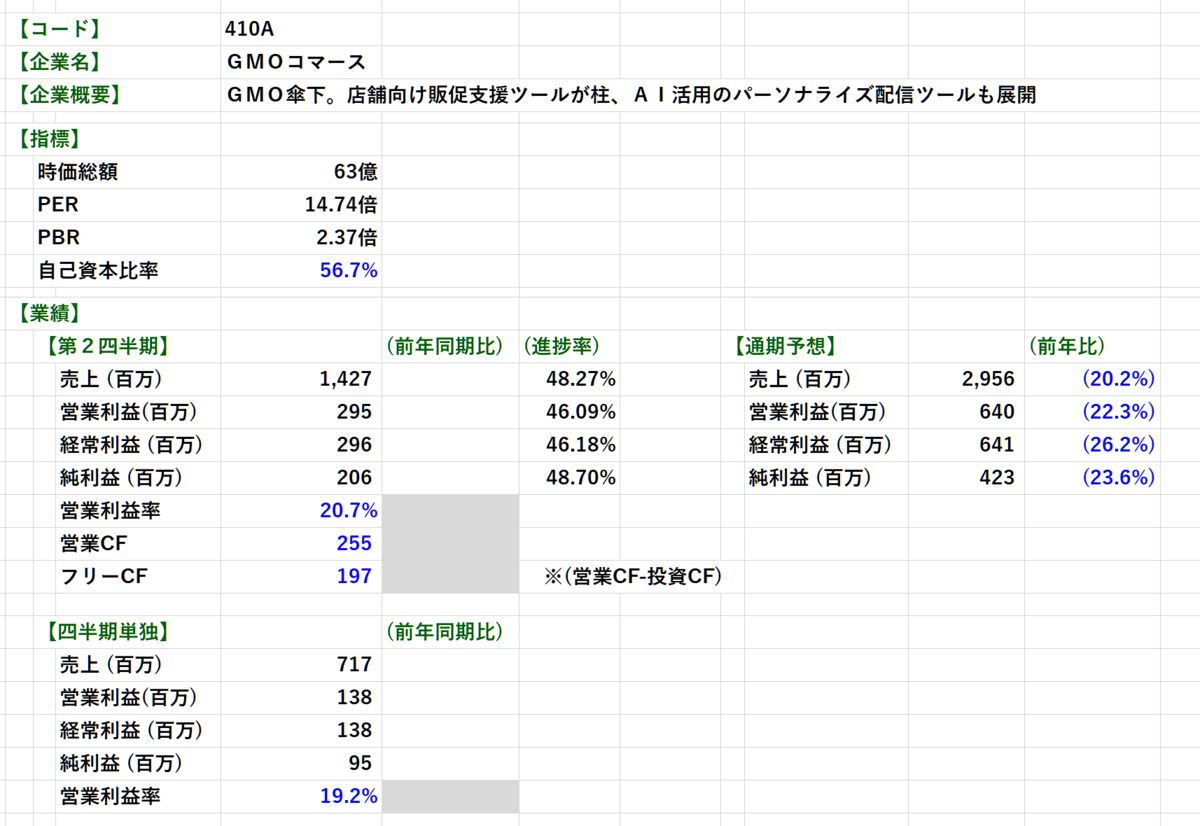The image size is (1200, 826).
Task: Select the 46.09% progress rate
Action: coord(581,412)
